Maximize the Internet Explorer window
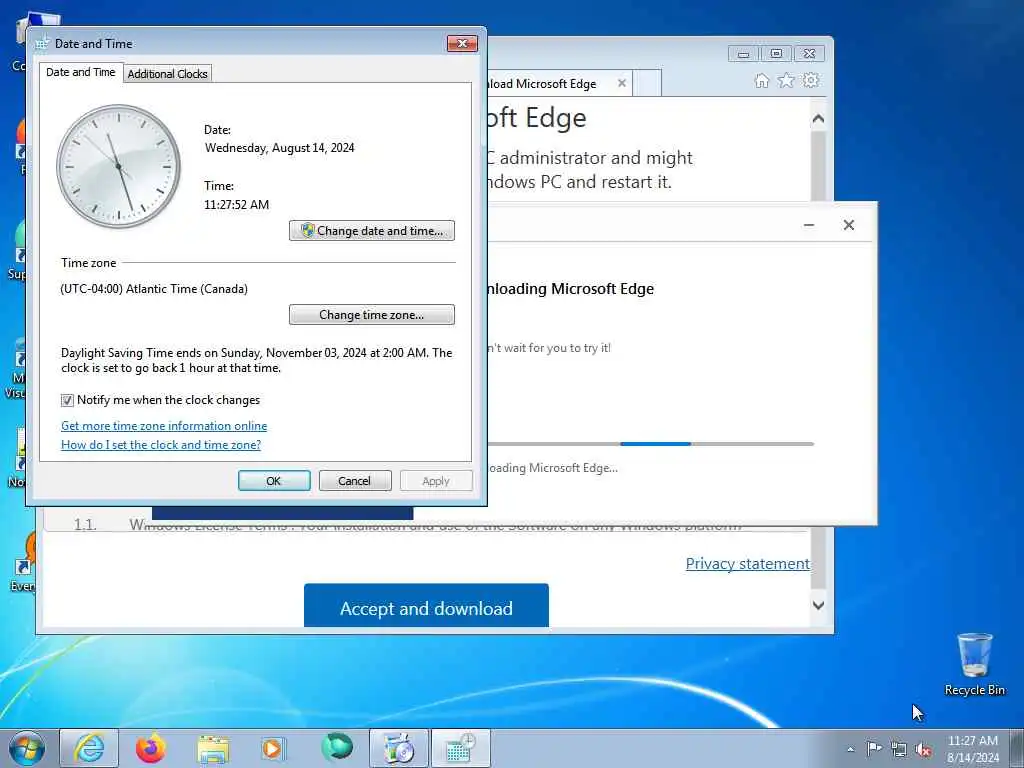 [776, 54]
